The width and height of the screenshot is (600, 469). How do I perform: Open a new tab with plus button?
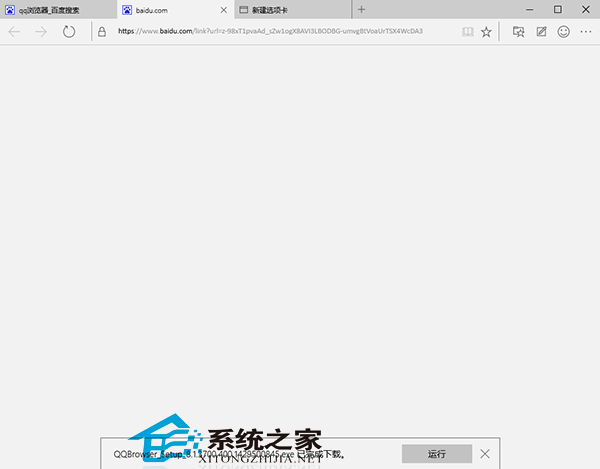click(x=362, y=10)
